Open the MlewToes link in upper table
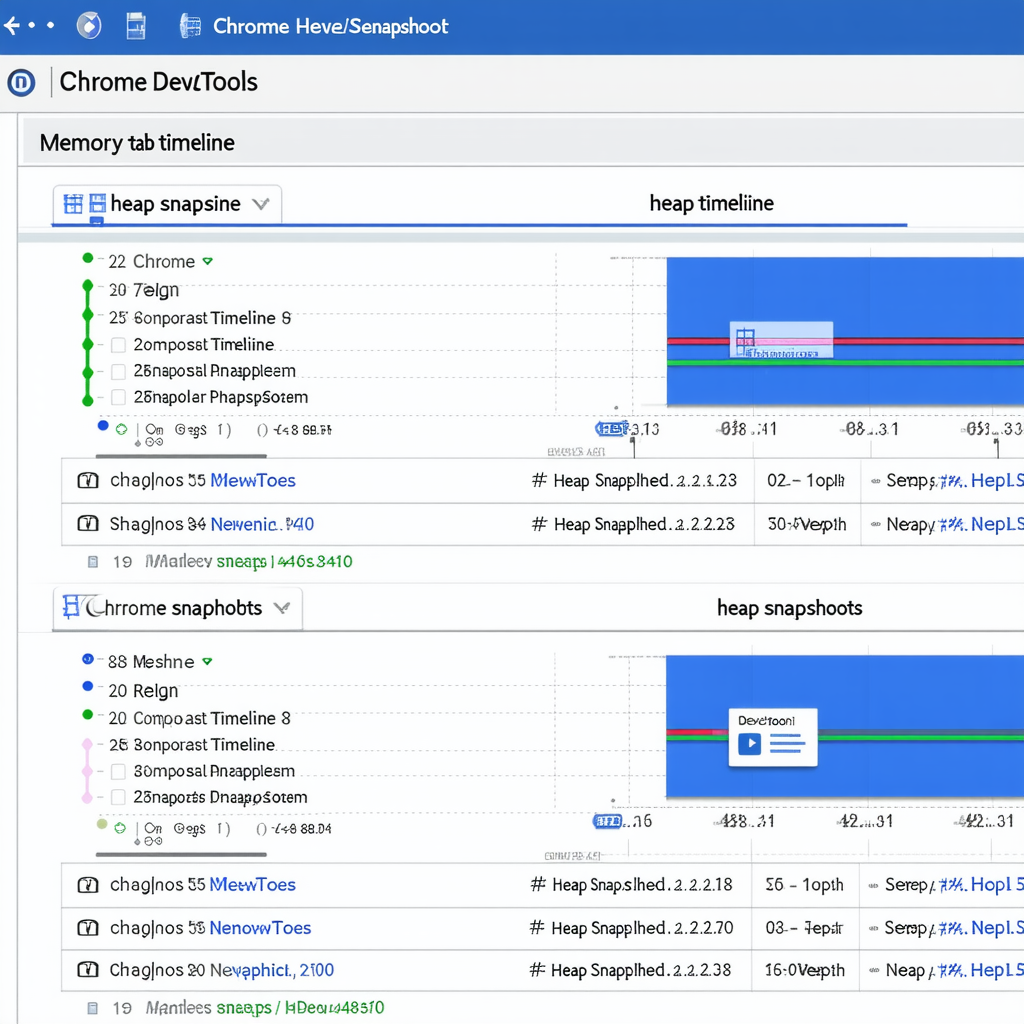This screenshot has height=1024, width=1024. coord(253,481)
